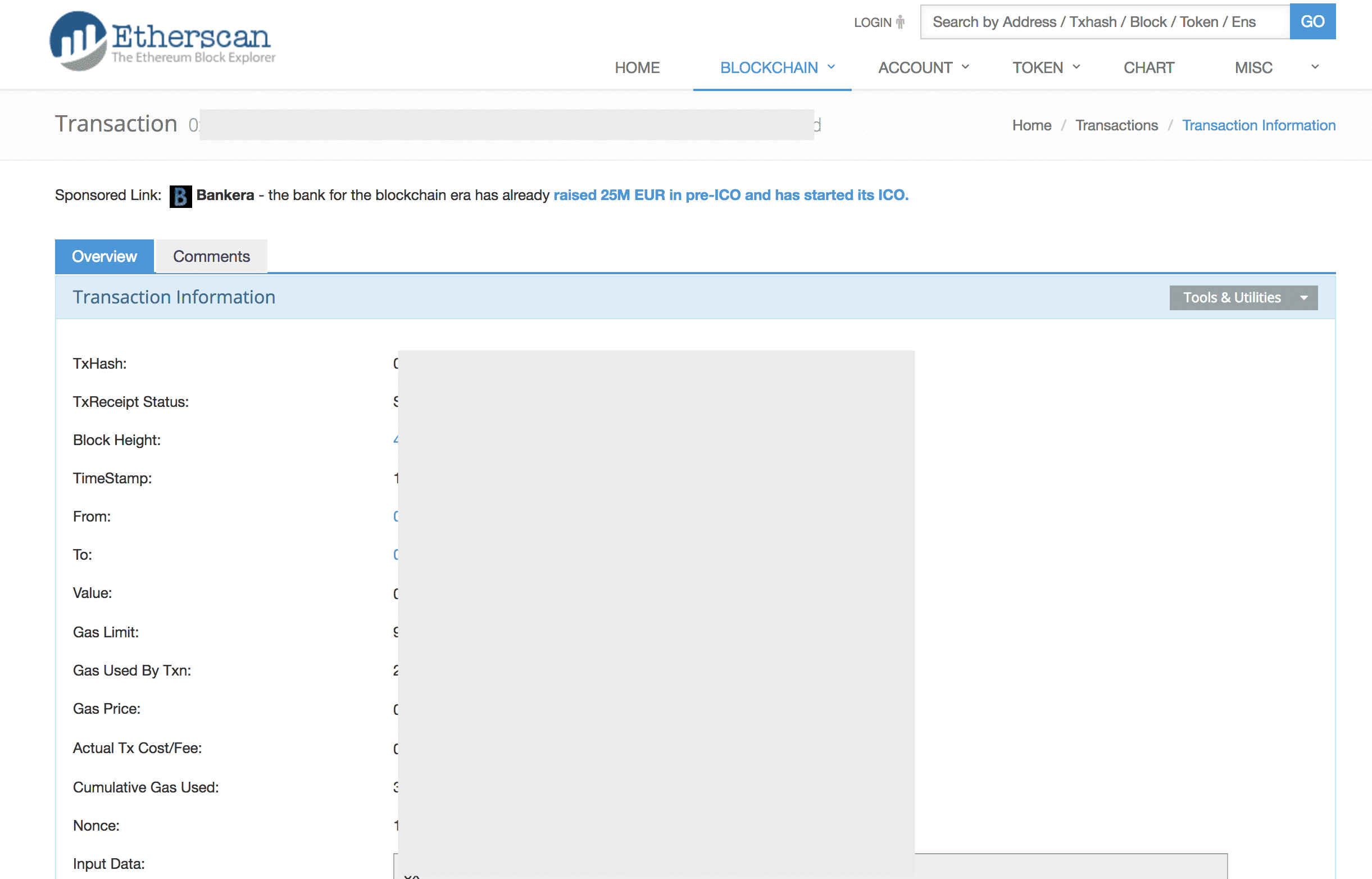This screenshot has width=1372, height=879.
Task: Click the Home breadcrumb link
Action: [x=1031, y=125]
